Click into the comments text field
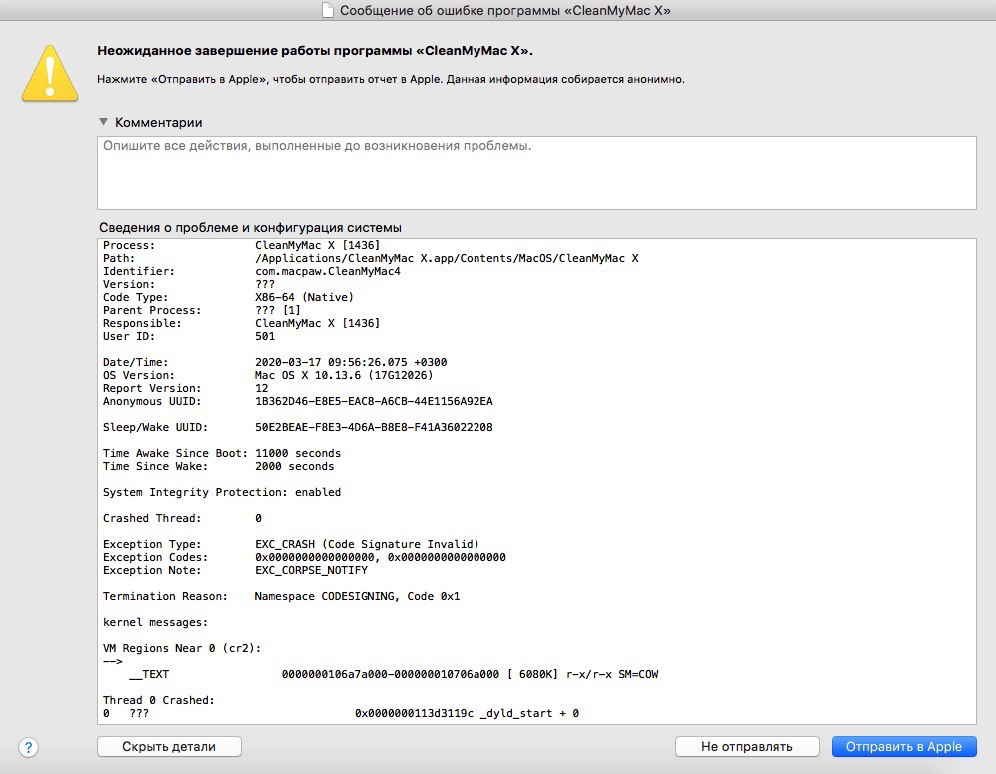 [536, 173]
